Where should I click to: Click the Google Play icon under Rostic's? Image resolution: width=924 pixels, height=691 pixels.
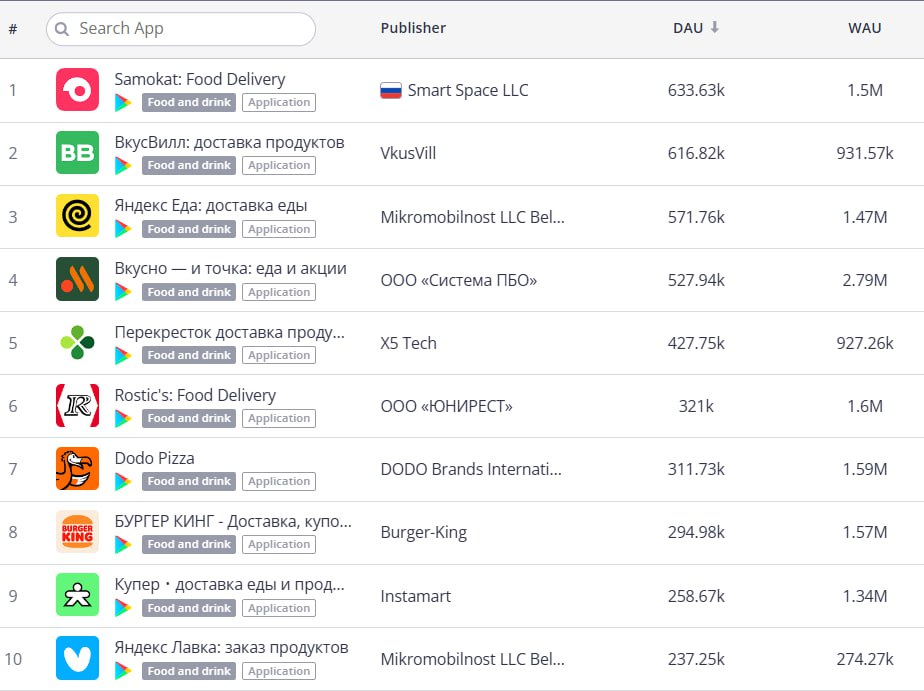(x=123, y=418)
